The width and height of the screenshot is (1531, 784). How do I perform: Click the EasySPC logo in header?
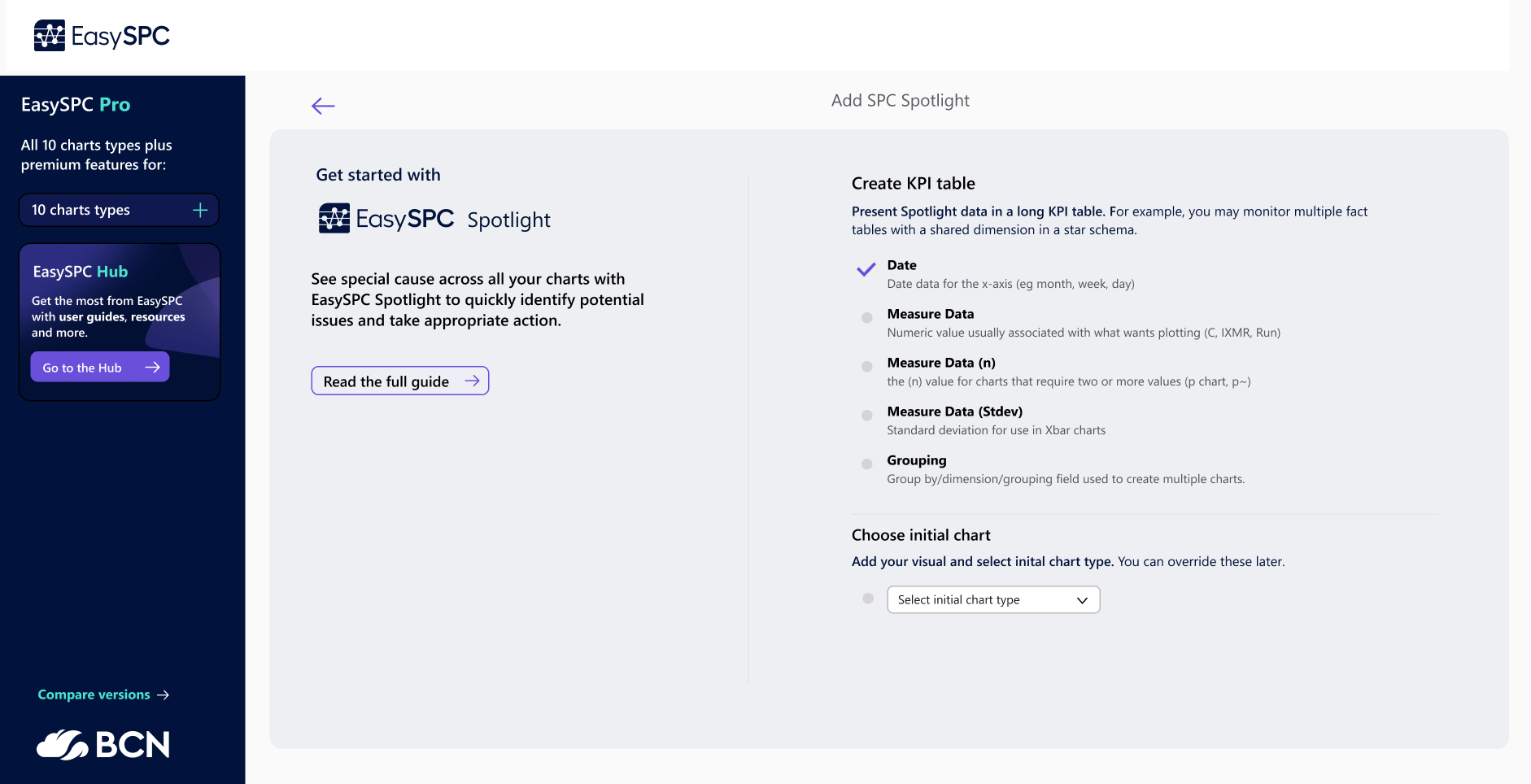102,36
